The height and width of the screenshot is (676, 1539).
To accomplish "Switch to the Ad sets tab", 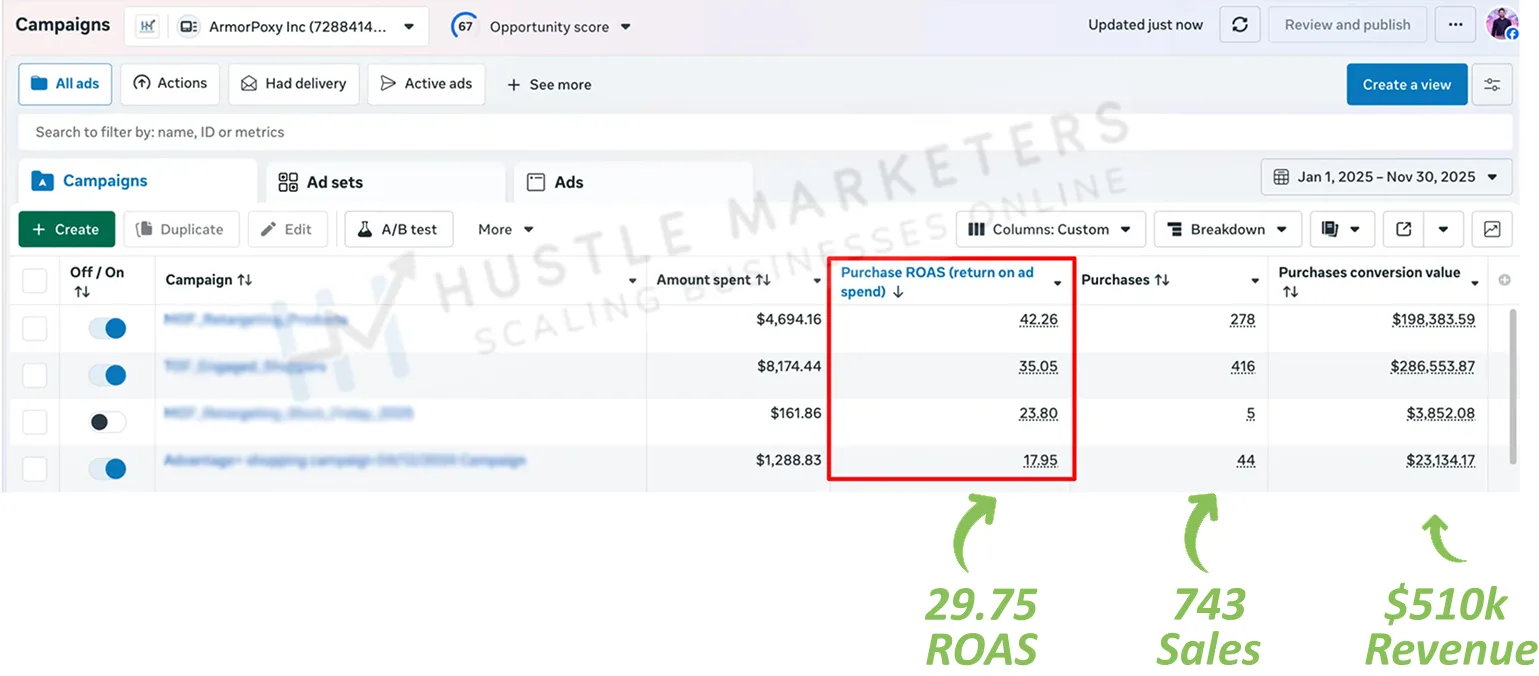I will click(386, 182).
